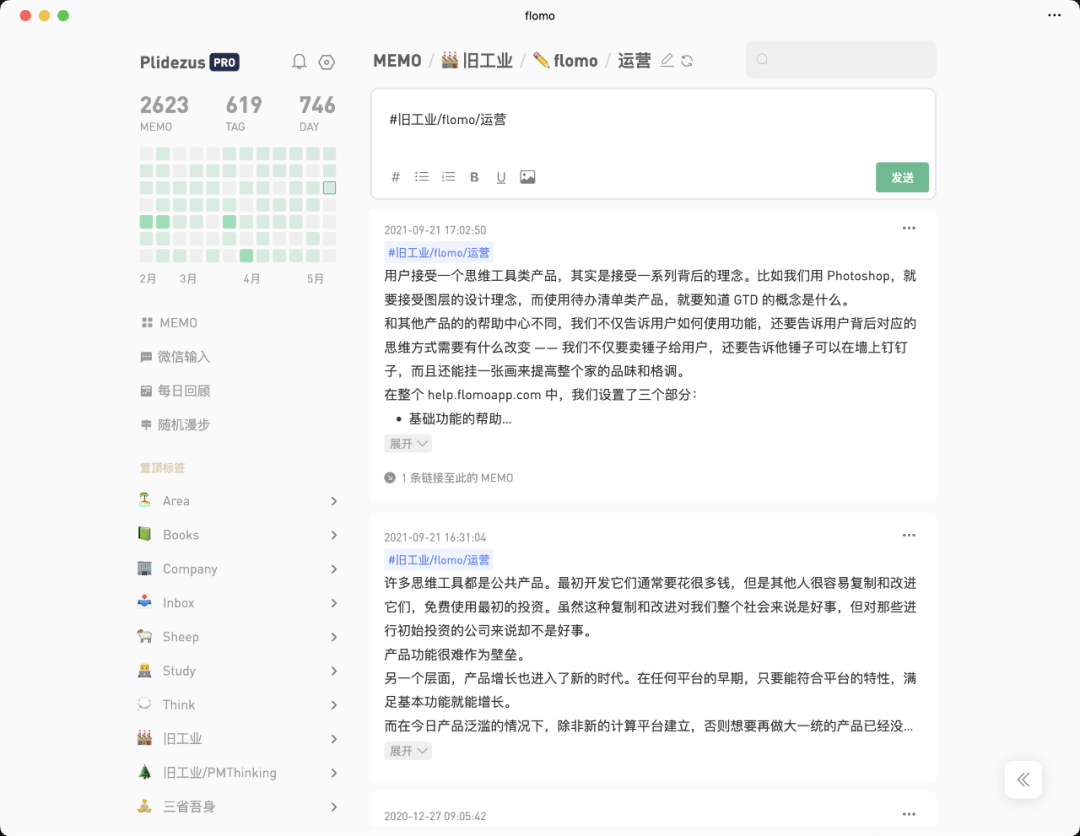Expand the Company tag
Viewport: 1080px width, 836px height.
coord(334,569)
